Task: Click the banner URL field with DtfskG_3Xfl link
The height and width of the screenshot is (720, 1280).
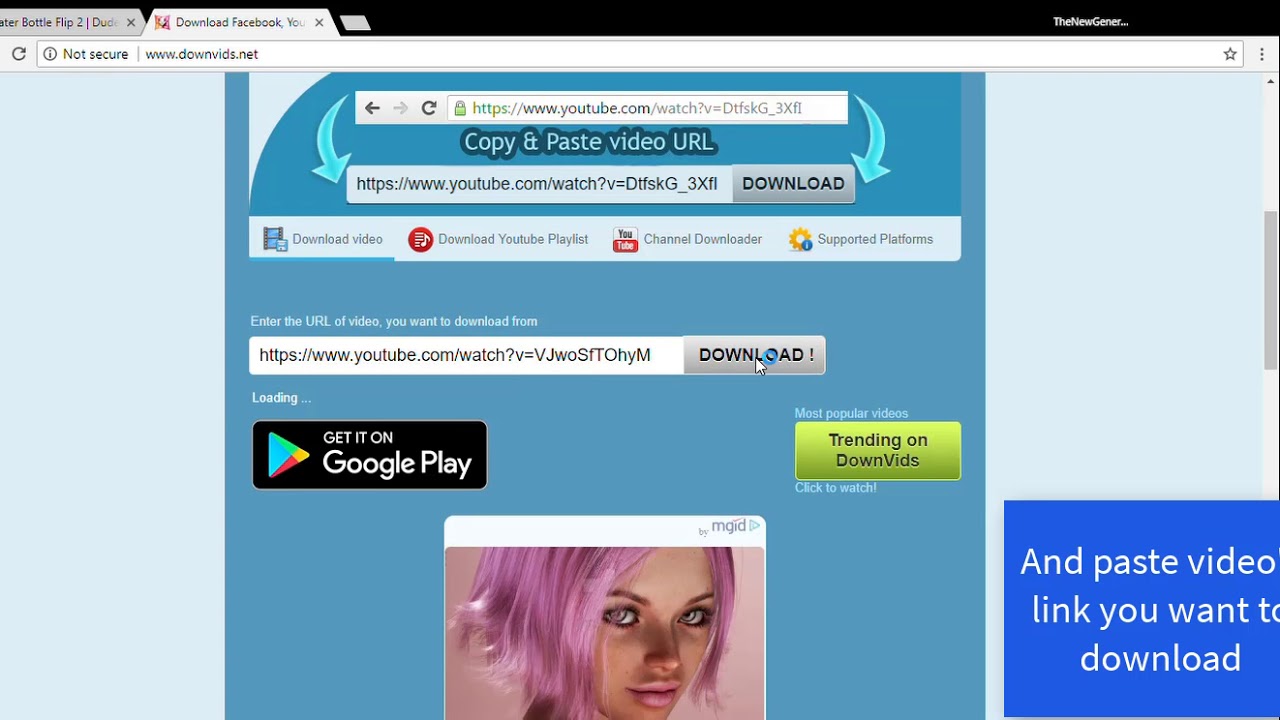Action: pos(539,184)
